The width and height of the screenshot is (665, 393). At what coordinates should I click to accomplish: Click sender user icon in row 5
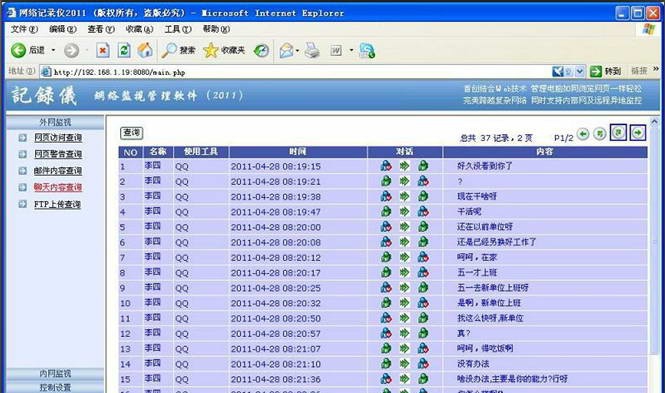tap(386, 227)
